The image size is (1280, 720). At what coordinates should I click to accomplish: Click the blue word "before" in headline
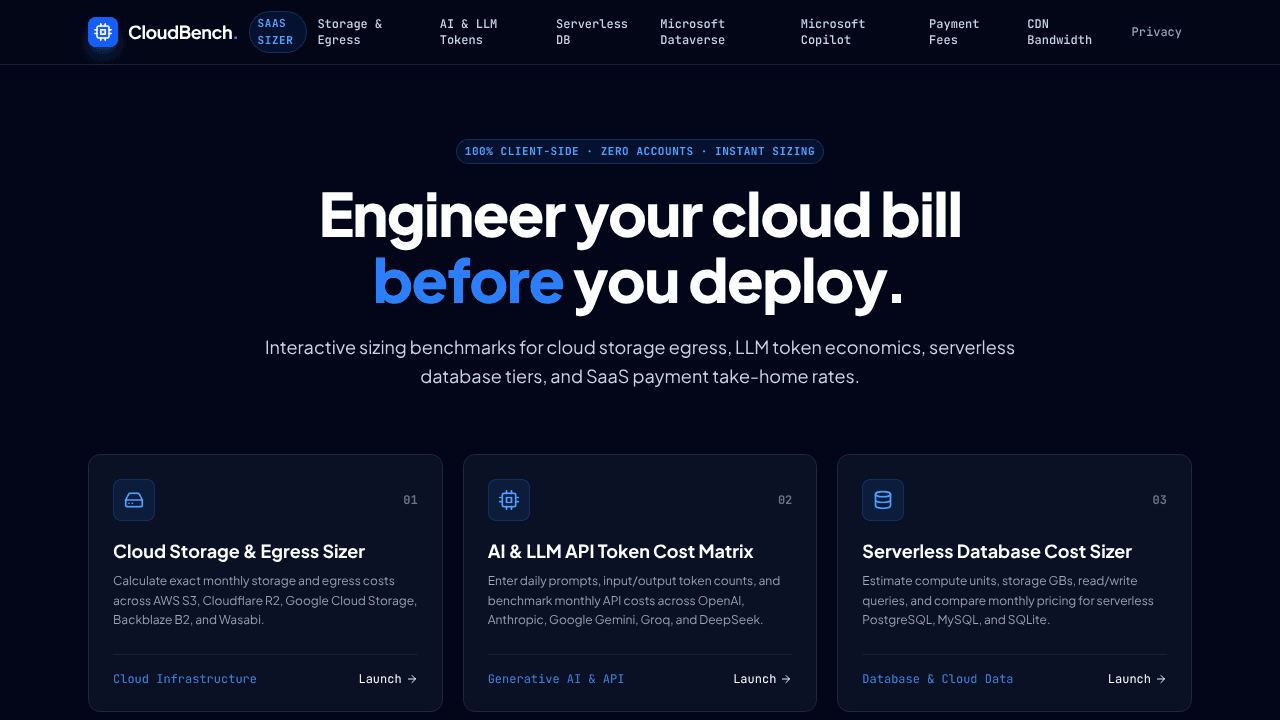tap(468, 281)
